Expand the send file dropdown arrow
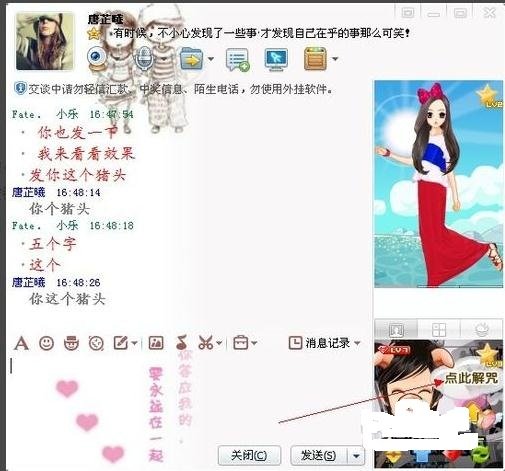 point(211,59)
